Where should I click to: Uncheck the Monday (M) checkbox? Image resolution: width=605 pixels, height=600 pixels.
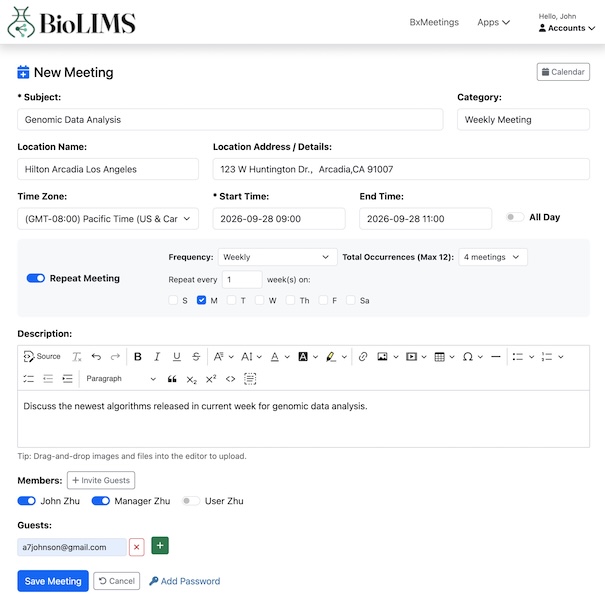pyautogui.click(x=201, y=300)
